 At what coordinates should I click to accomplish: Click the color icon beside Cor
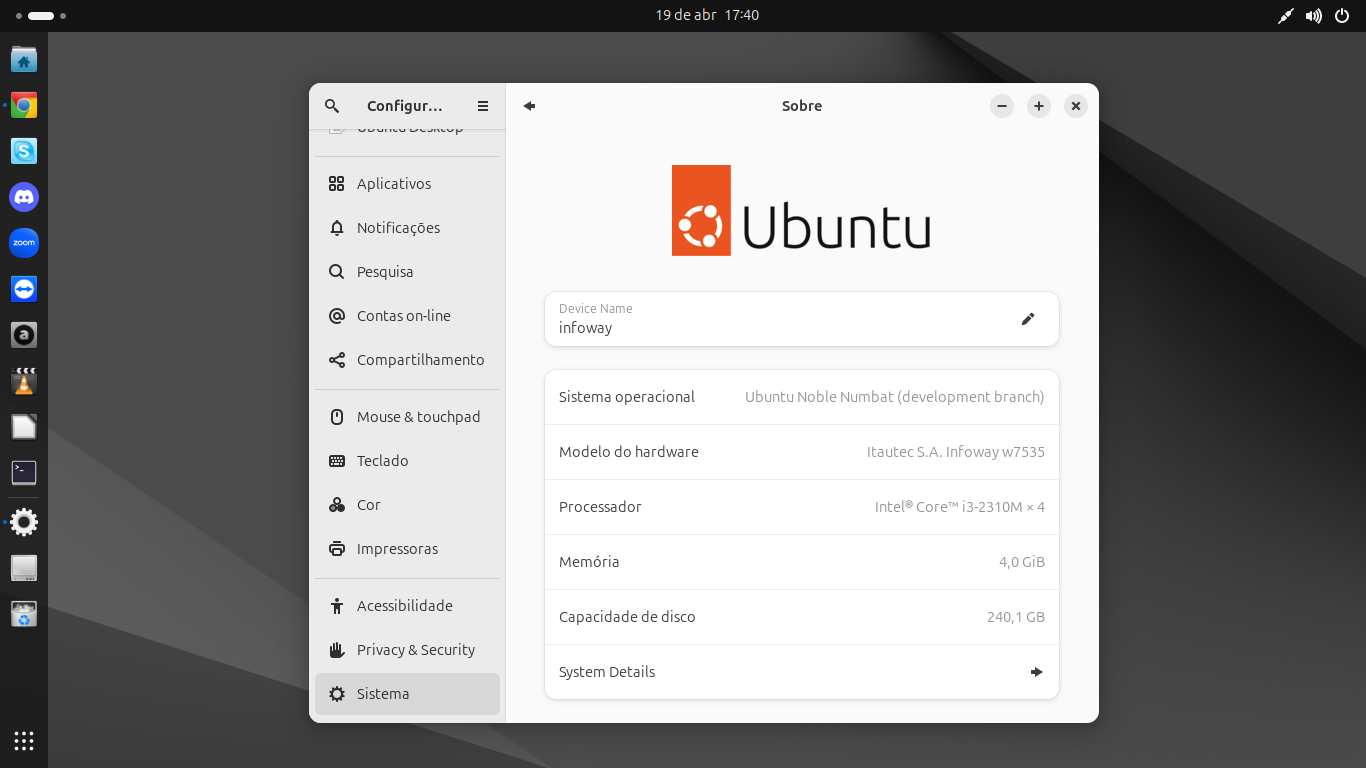[337, 505]
